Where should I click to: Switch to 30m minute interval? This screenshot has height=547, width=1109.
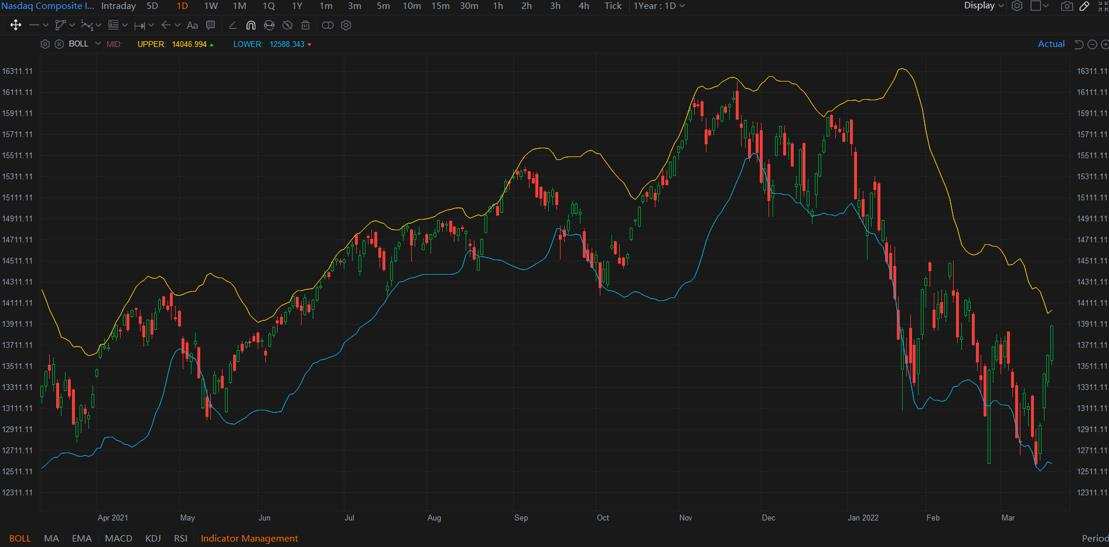click(x=469, y=6)
